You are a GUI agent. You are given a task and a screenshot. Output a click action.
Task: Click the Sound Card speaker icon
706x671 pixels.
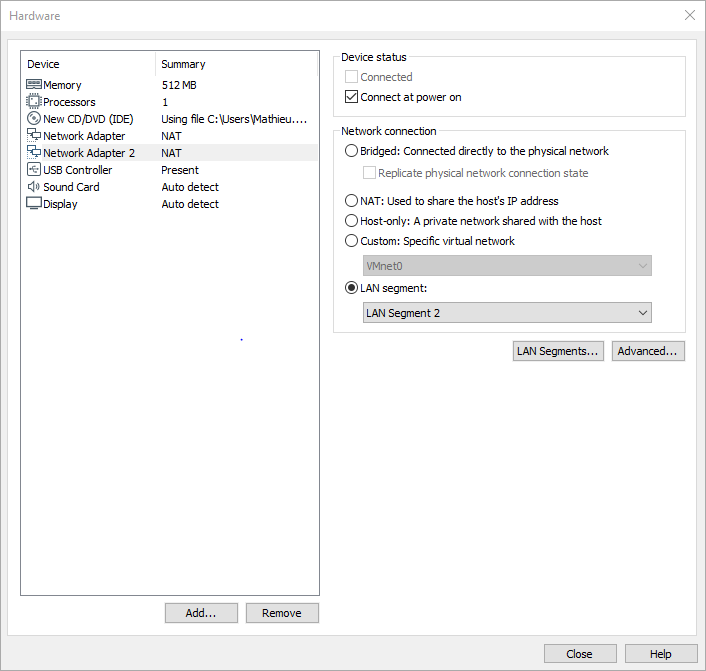click(33, 187)
